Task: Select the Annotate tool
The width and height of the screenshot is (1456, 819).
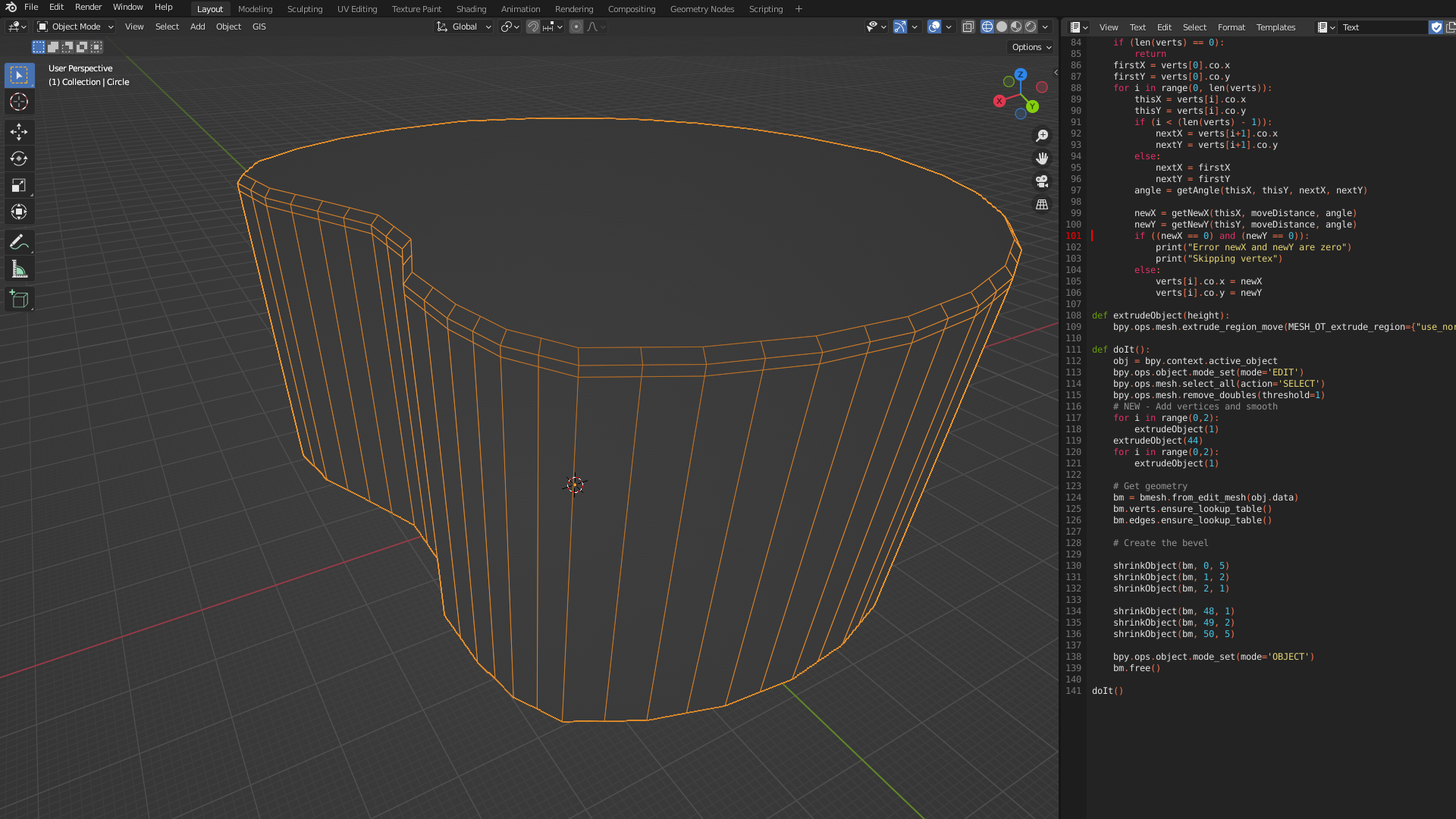Action: click(x=19, y=243)
